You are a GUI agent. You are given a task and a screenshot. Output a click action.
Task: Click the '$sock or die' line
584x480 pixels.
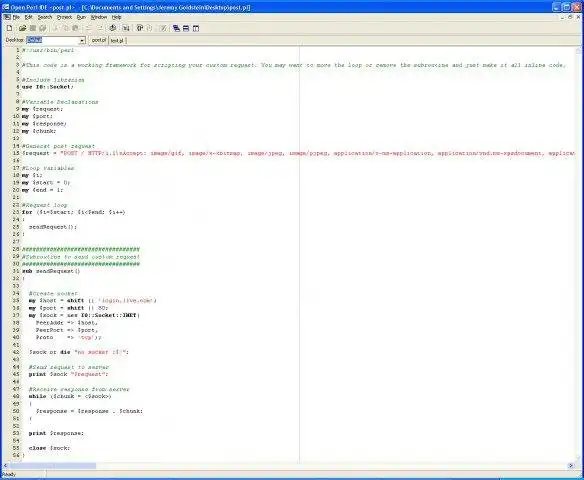(x=79, y=352)
